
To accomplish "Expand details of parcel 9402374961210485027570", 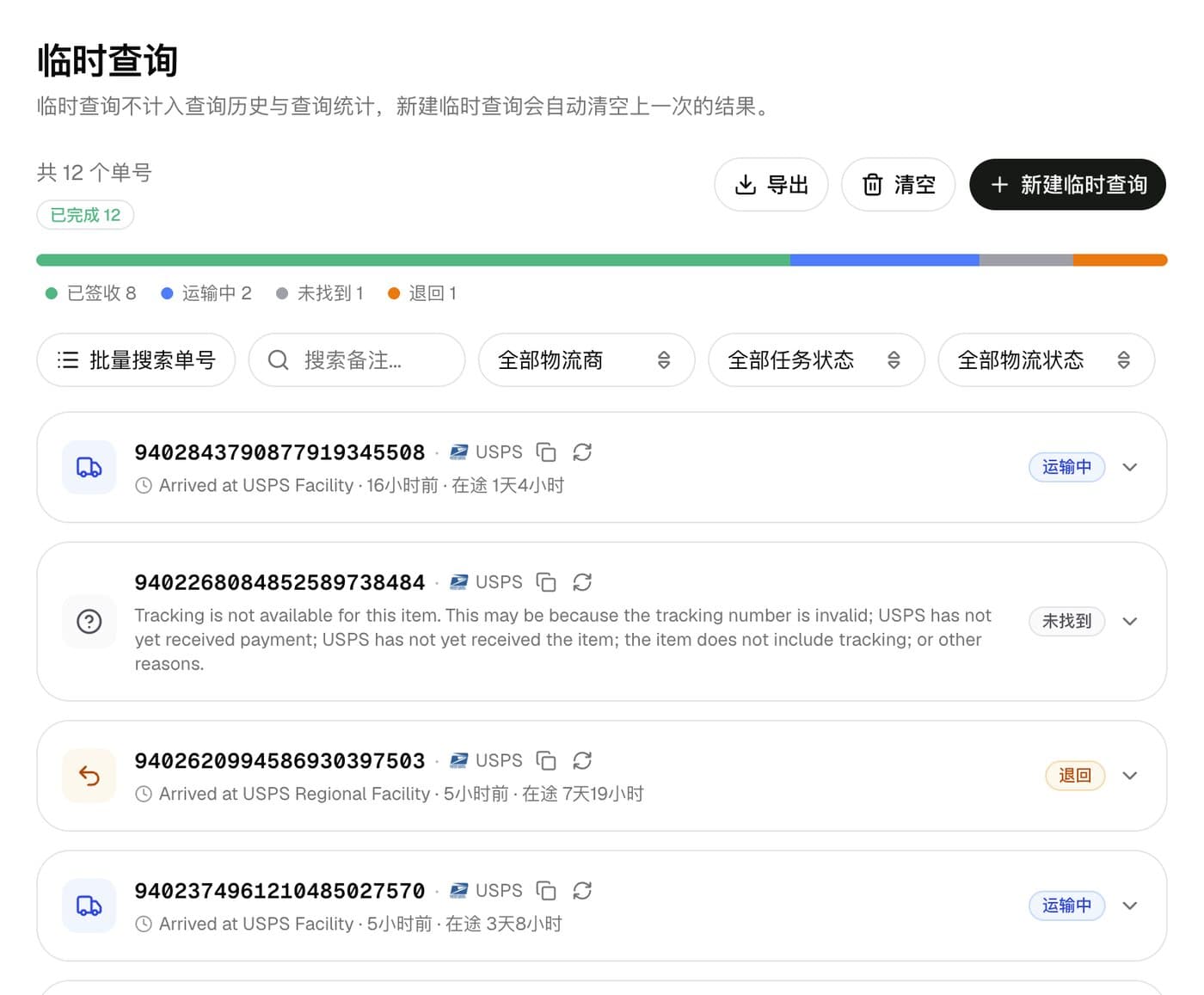I will click(1130, 906).
